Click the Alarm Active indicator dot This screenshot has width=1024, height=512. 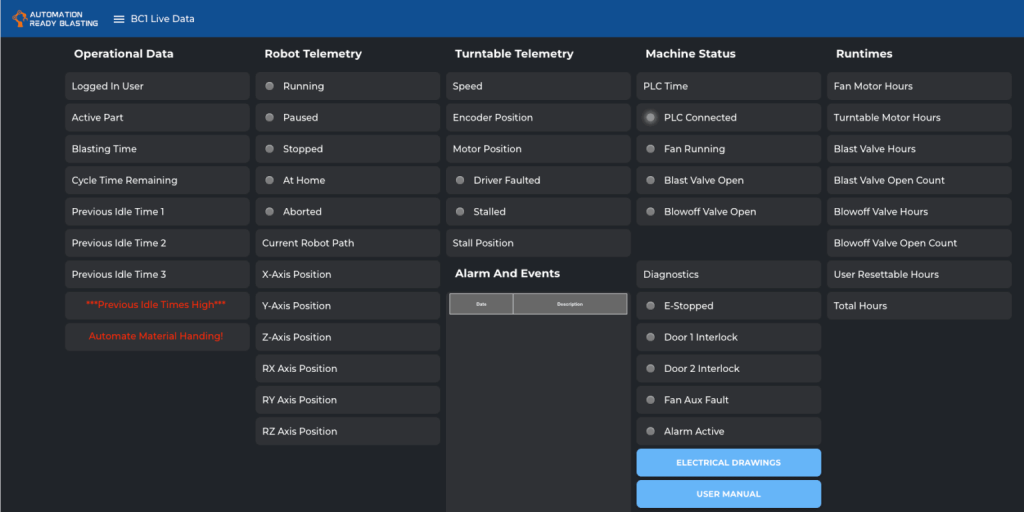pyautogui.click(x=651, y=432)
